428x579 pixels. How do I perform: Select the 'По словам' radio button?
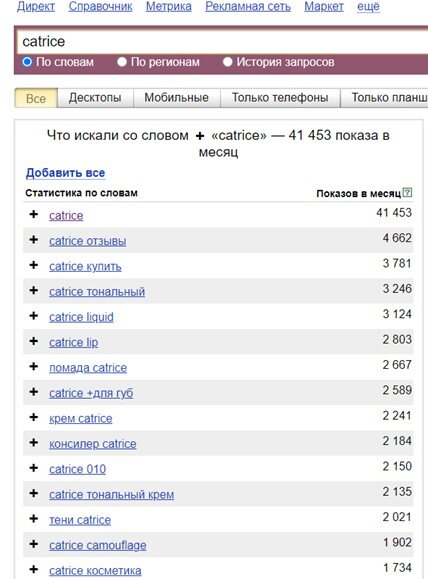(x=27, y=62)
